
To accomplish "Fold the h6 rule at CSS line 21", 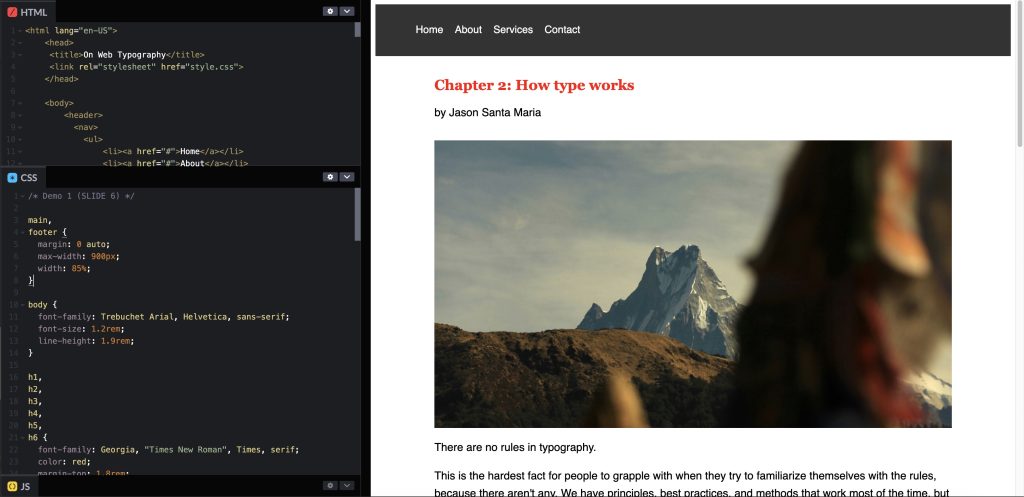I will point(21,438).
